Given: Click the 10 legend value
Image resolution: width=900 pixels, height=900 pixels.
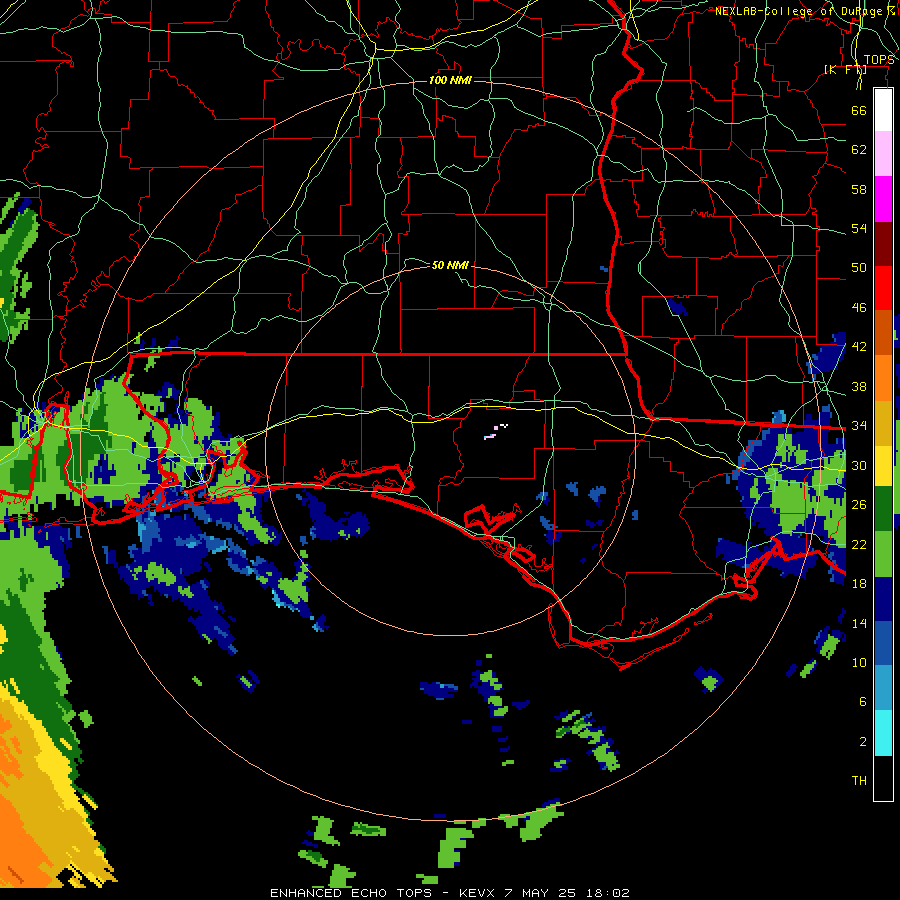Looking at the screenshot, I should click(x=859, y=662).
